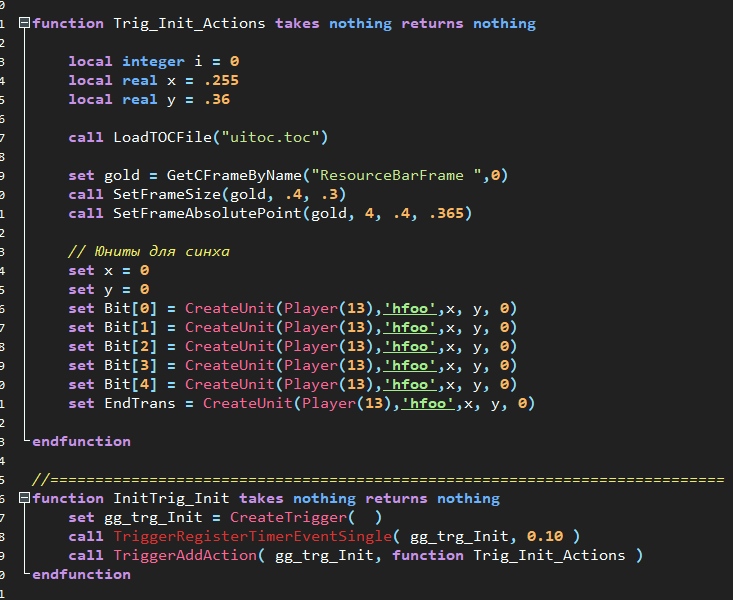Click GetCFrameByName in the gold assignment

234,175
